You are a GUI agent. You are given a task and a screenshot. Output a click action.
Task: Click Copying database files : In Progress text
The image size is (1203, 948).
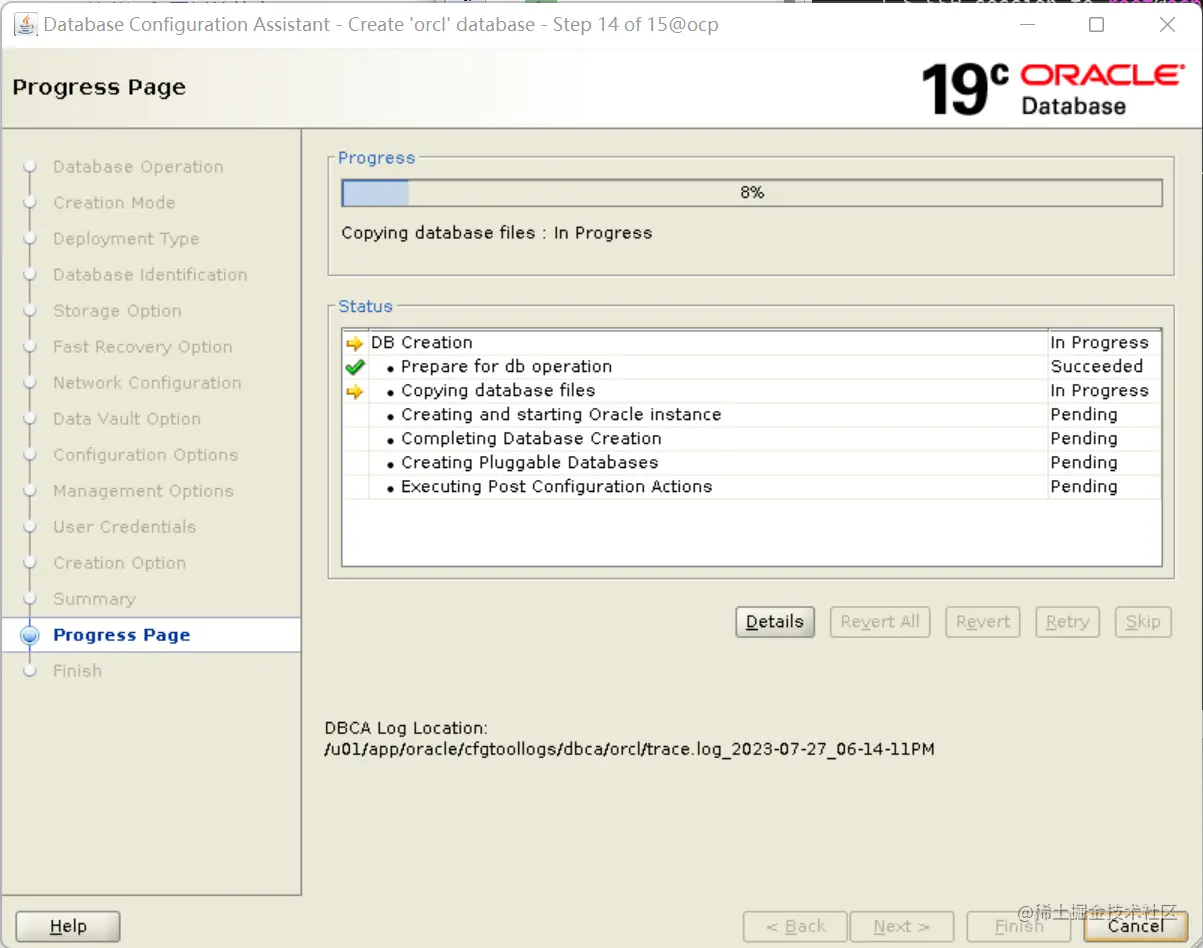pyautogui.click(x=497, y=233)
